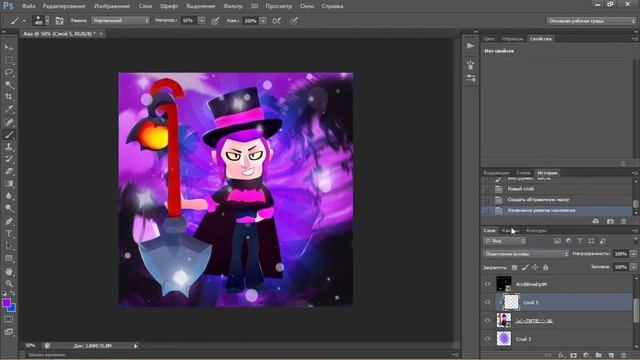Image resolution: width=640 pixels, height=360 pixels.
Task: Toggle lock all padlock icon
Action: click(x=545, y=267)
